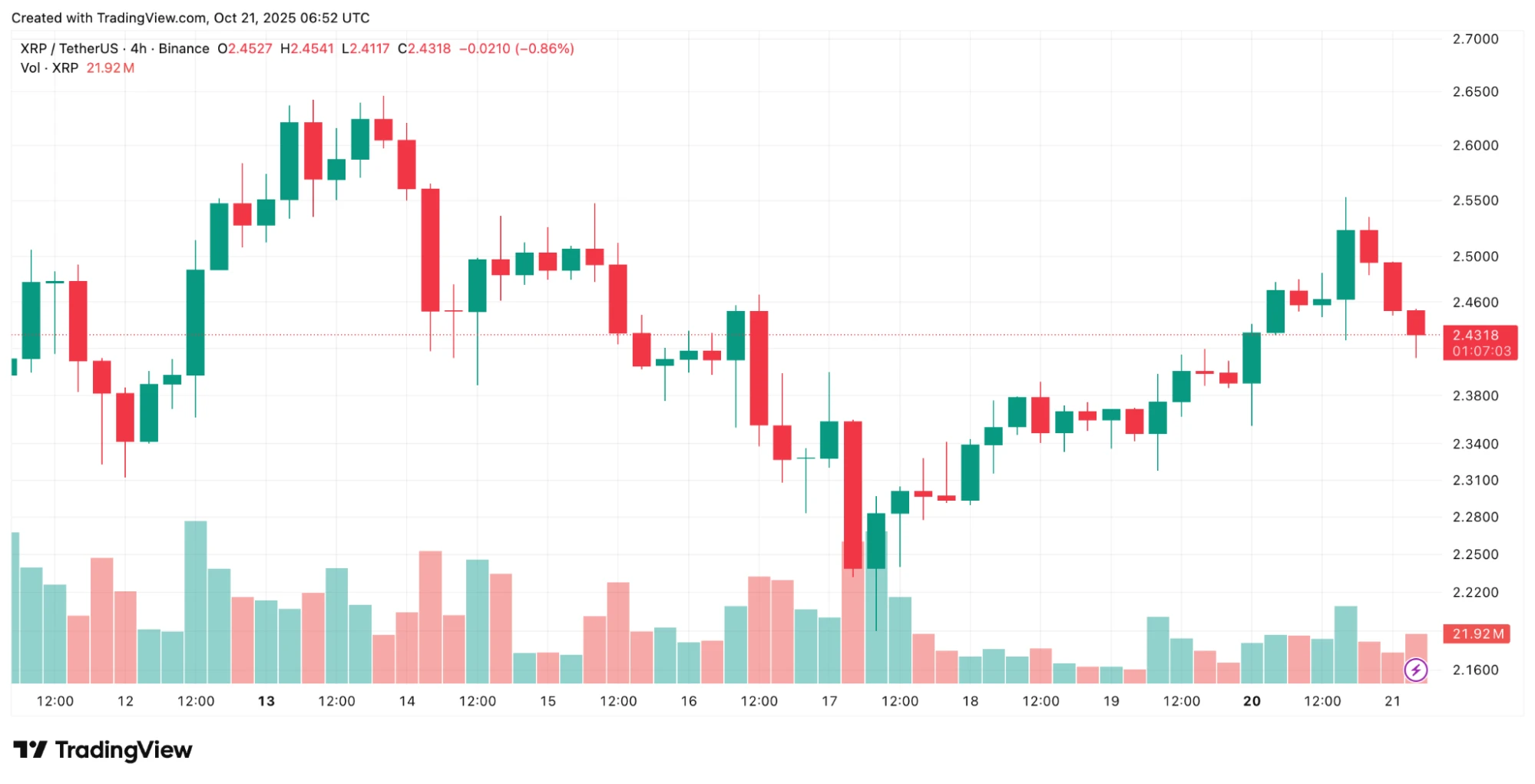
Task: Click the L2.4117 low value in legend
Action: (x=366, y=48)
